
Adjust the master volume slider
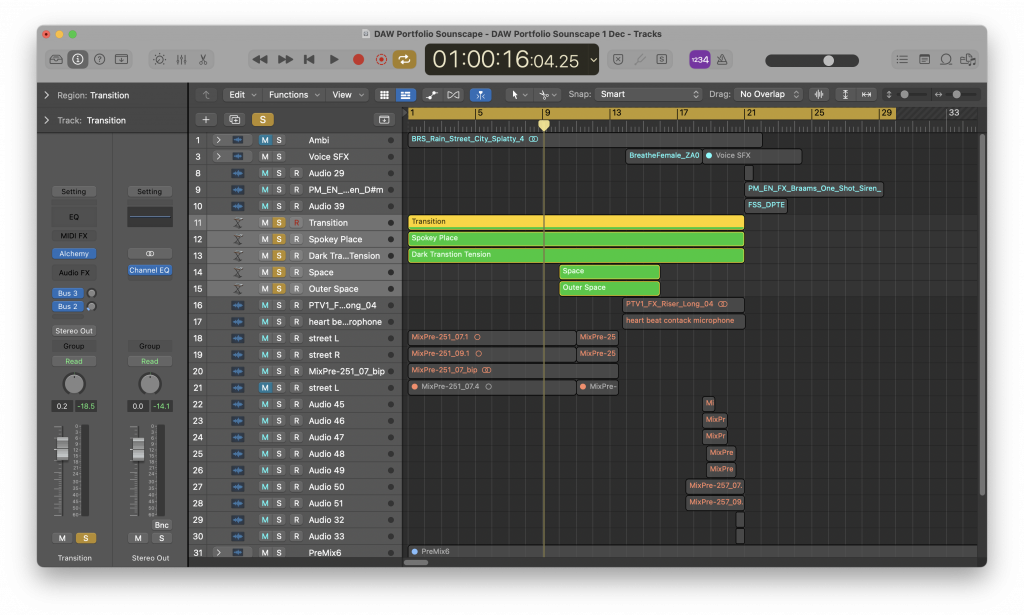point(812,61)
